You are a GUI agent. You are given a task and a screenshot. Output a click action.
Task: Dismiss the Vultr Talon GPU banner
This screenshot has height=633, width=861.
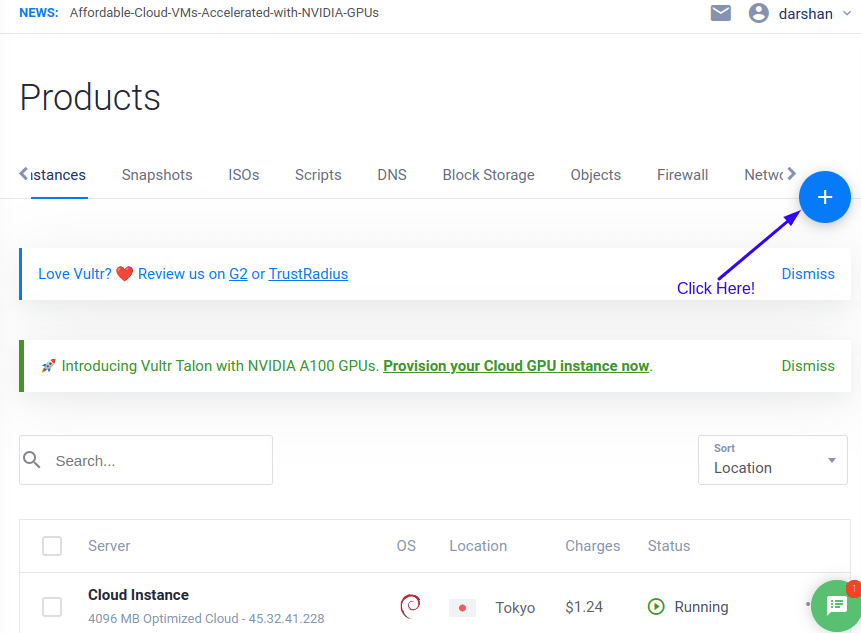click(808, 366)
